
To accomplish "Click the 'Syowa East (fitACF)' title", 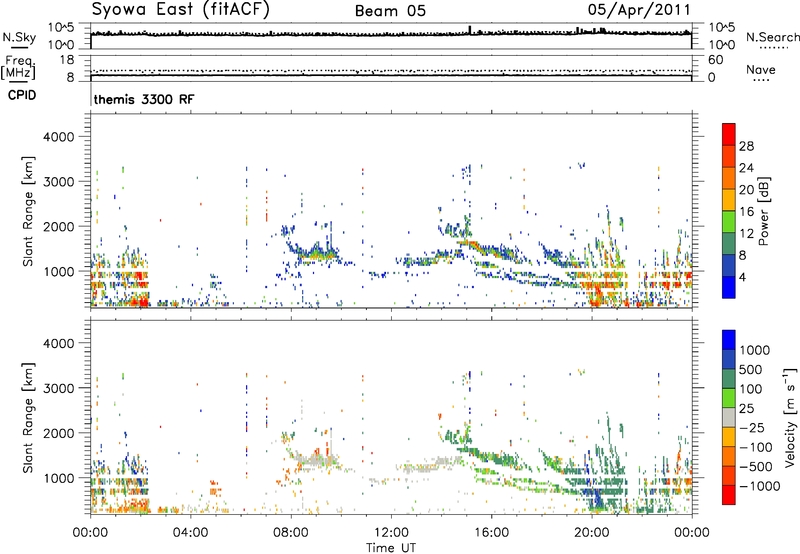I will (181, 10).
